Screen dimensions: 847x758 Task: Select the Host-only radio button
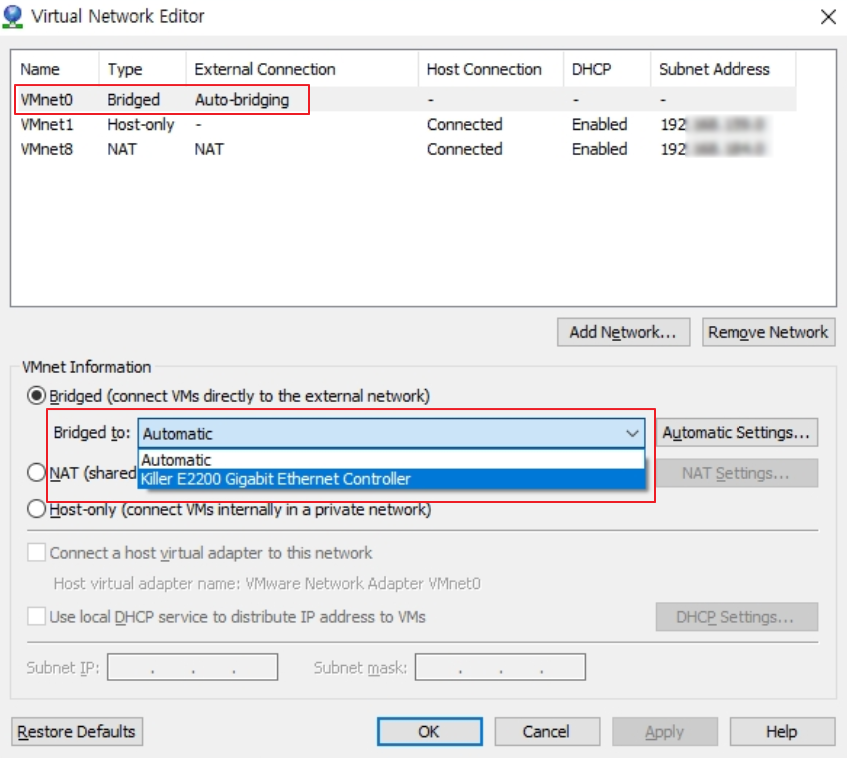[x=36, y=509]
